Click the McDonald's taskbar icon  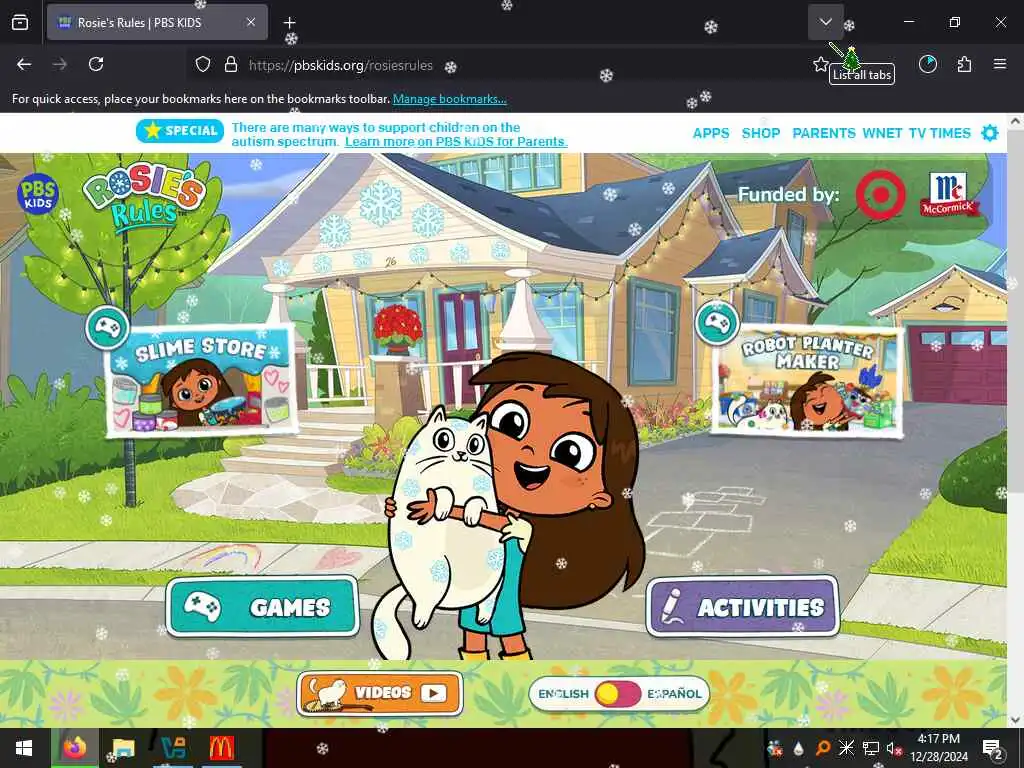[221, 748]
